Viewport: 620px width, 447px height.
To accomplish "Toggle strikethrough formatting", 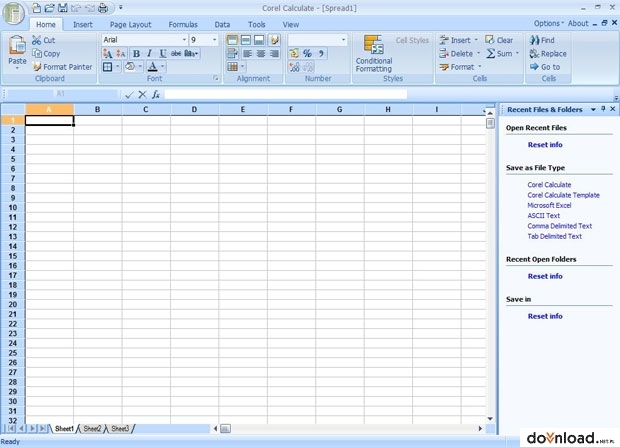I will pyautogui.click(x=176, y=53).
